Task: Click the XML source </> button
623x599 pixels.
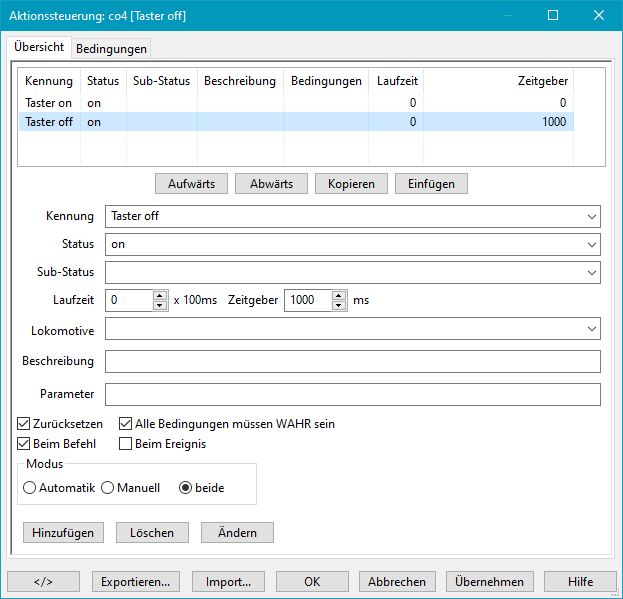Action: tap(43, 581)
